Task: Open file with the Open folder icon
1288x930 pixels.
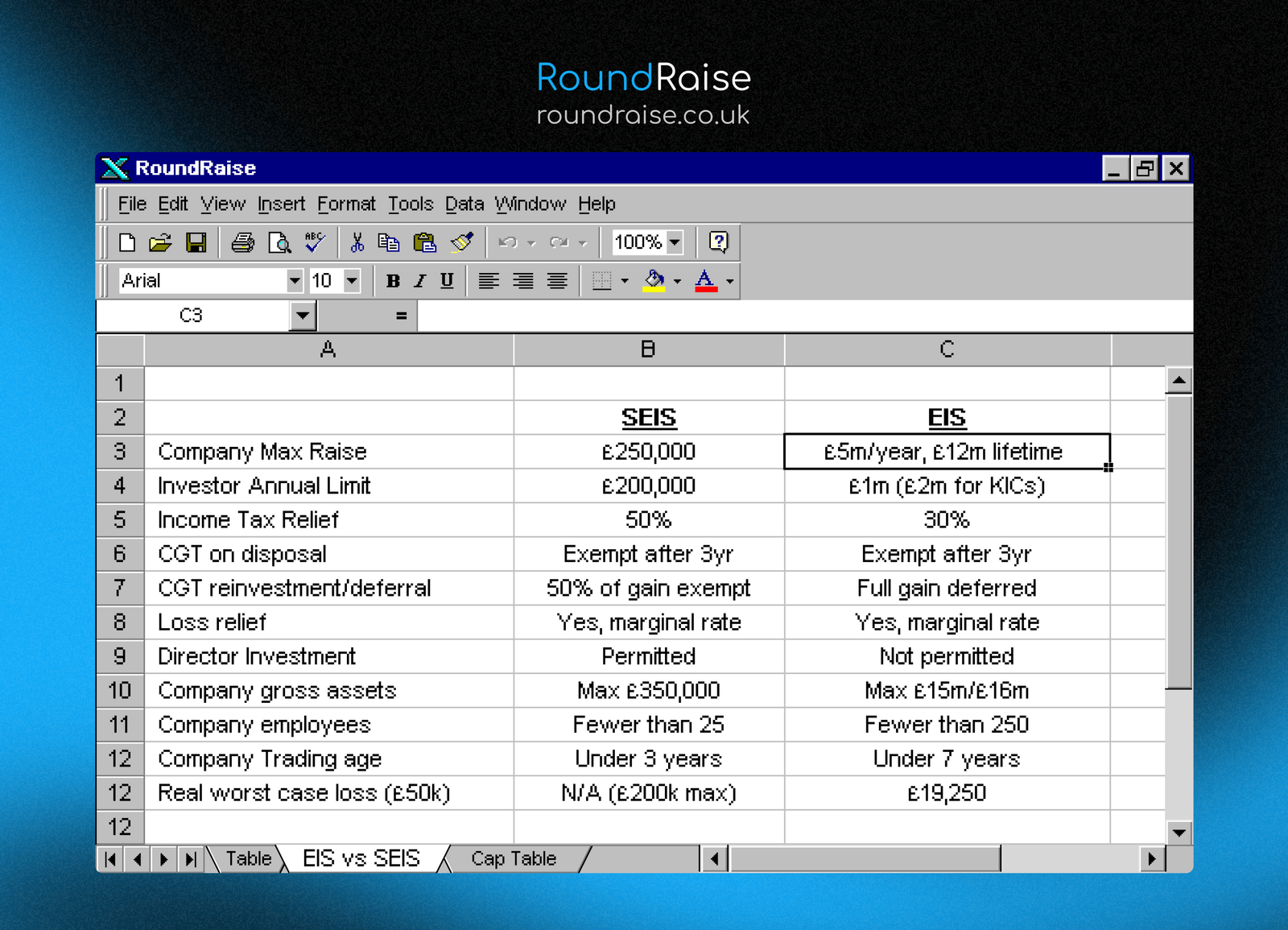Action: pyautogui.click(x=161, y=242)
